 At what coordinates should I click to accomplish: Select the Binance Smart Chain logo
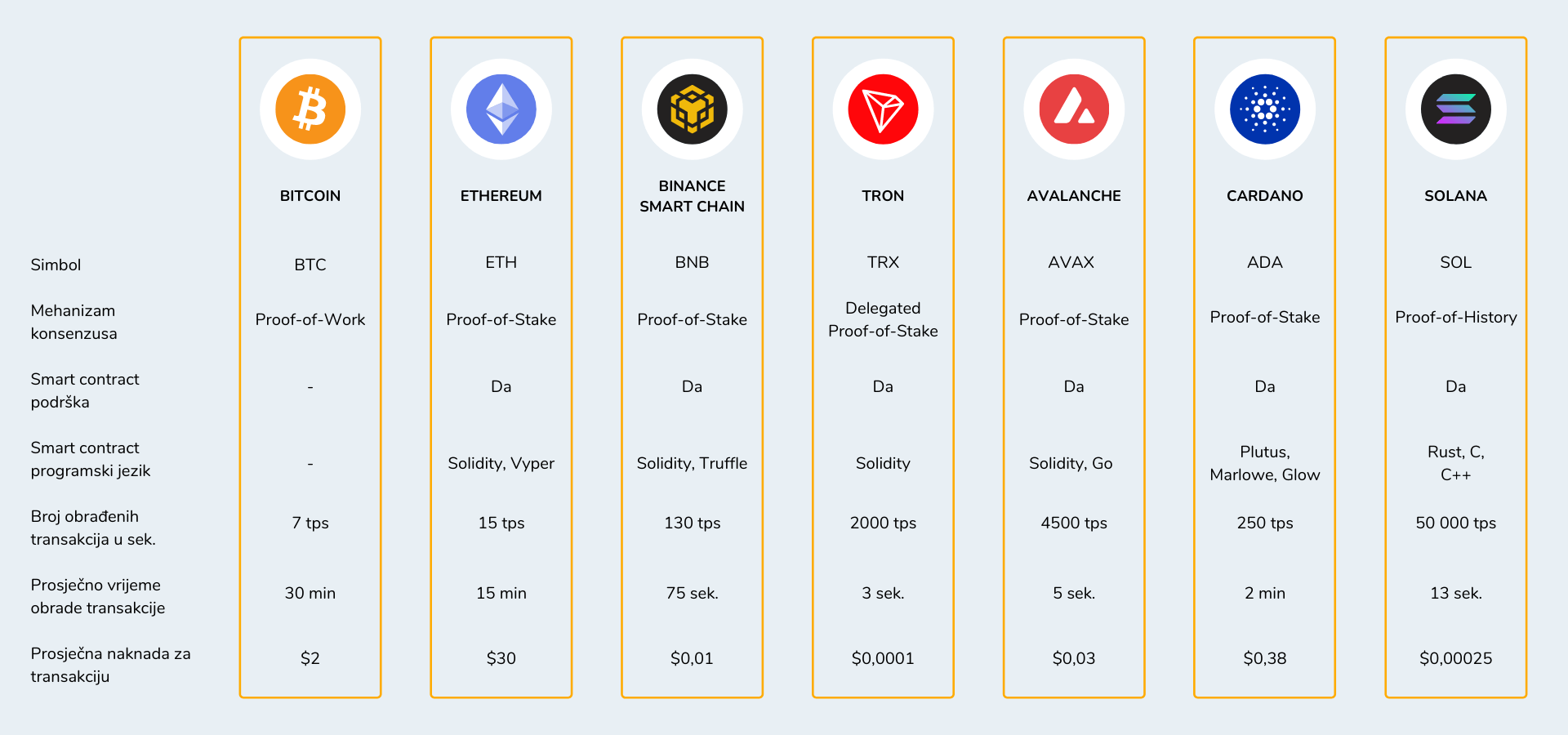click(x=692, y=109)
